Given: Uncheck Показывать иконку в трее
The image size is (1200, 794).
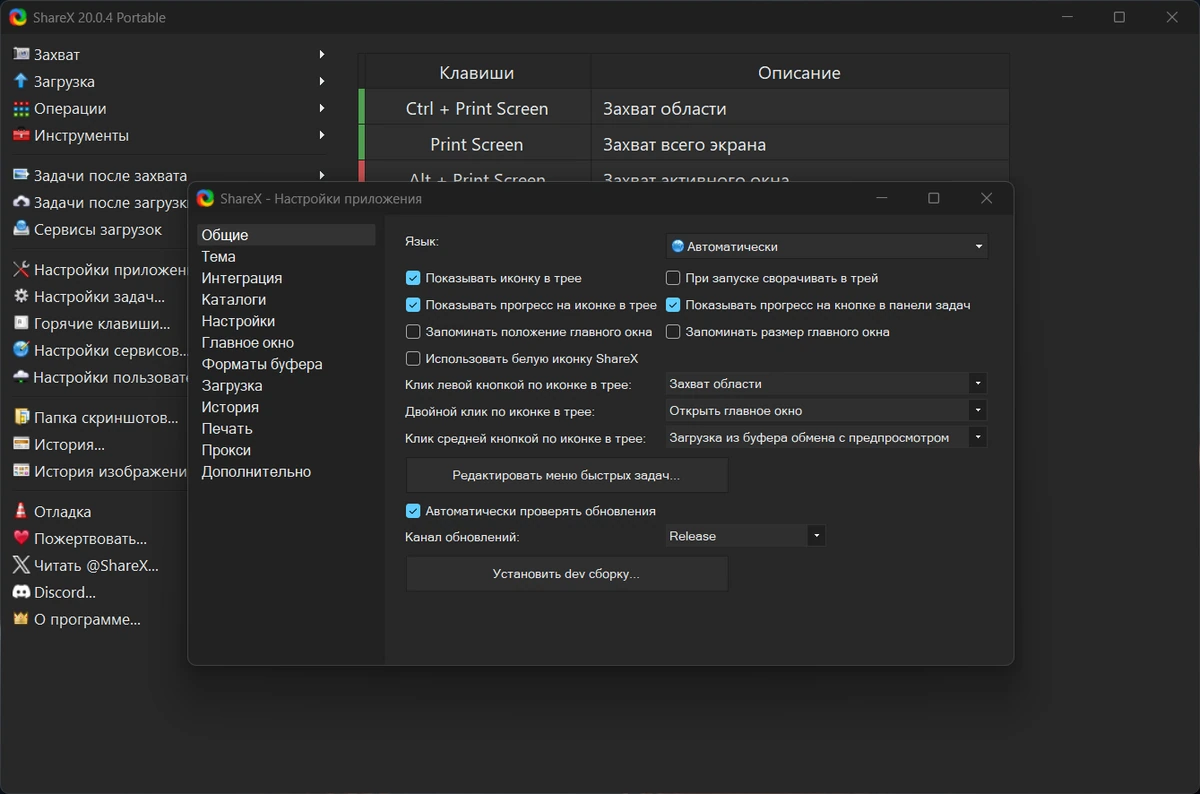Looking at the screenshot, I should (x=413, y=278).
